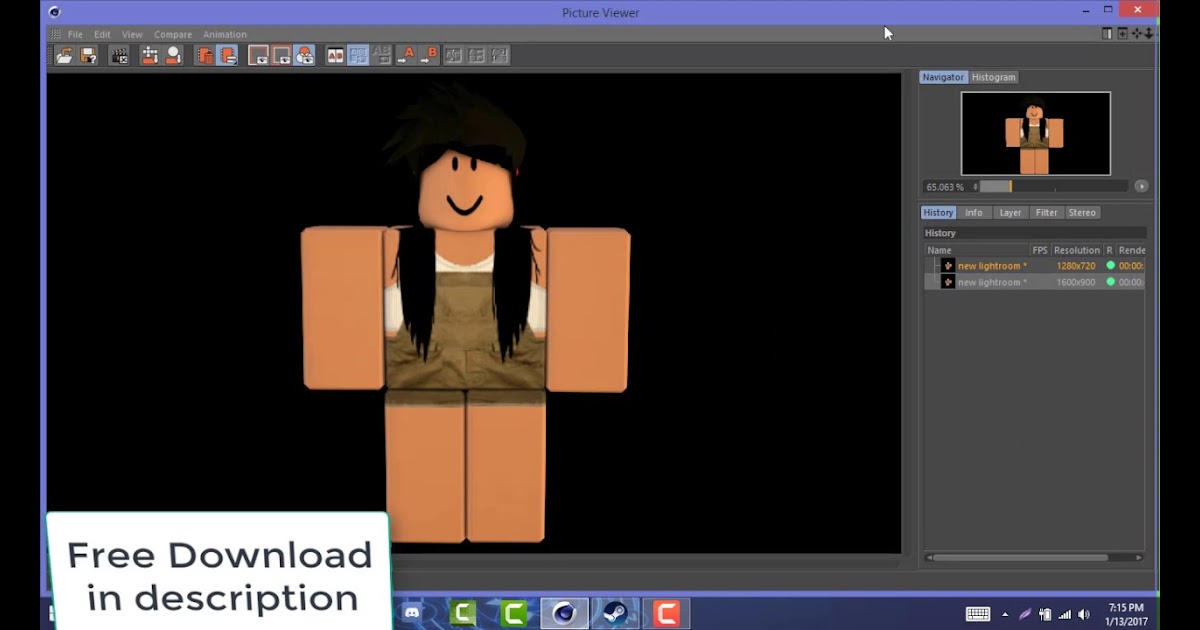Click the round arrow button beside zoom slider
1200x630 pixels.
(1141, 187)
